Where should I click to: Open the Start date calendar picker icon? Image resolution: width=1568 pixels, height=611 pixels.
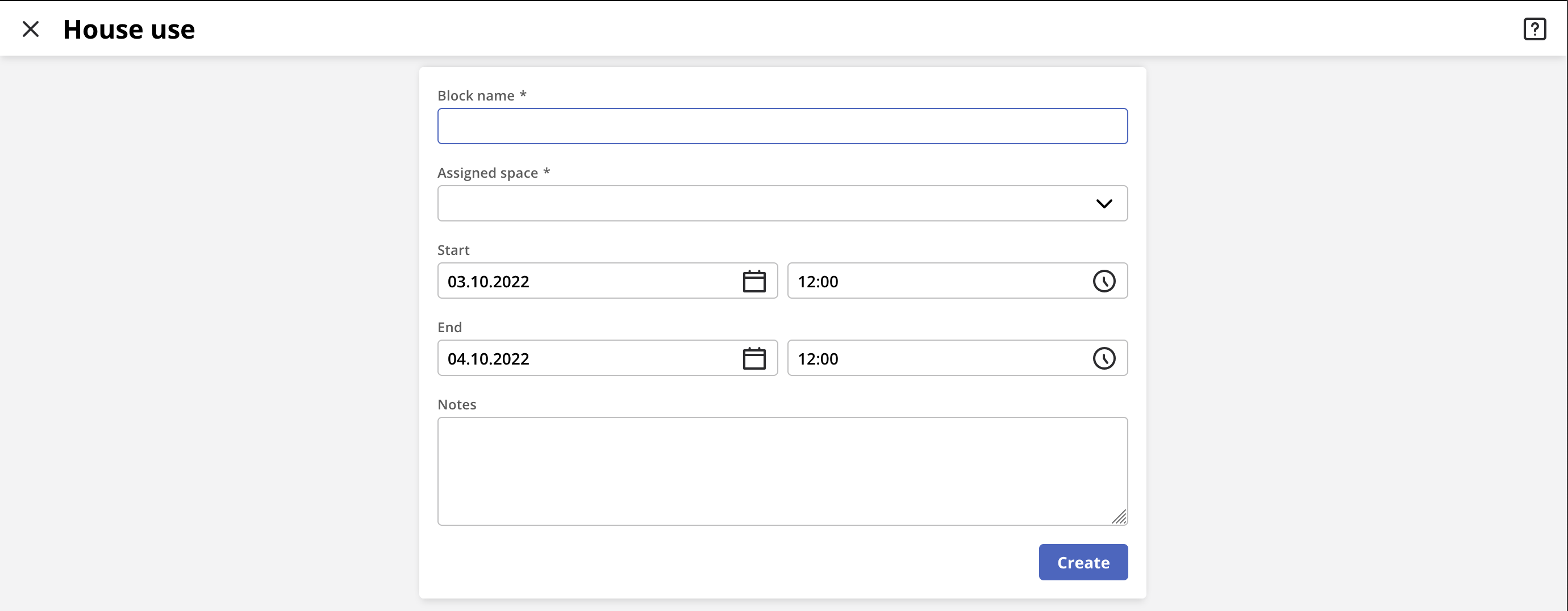pos(753,281)
